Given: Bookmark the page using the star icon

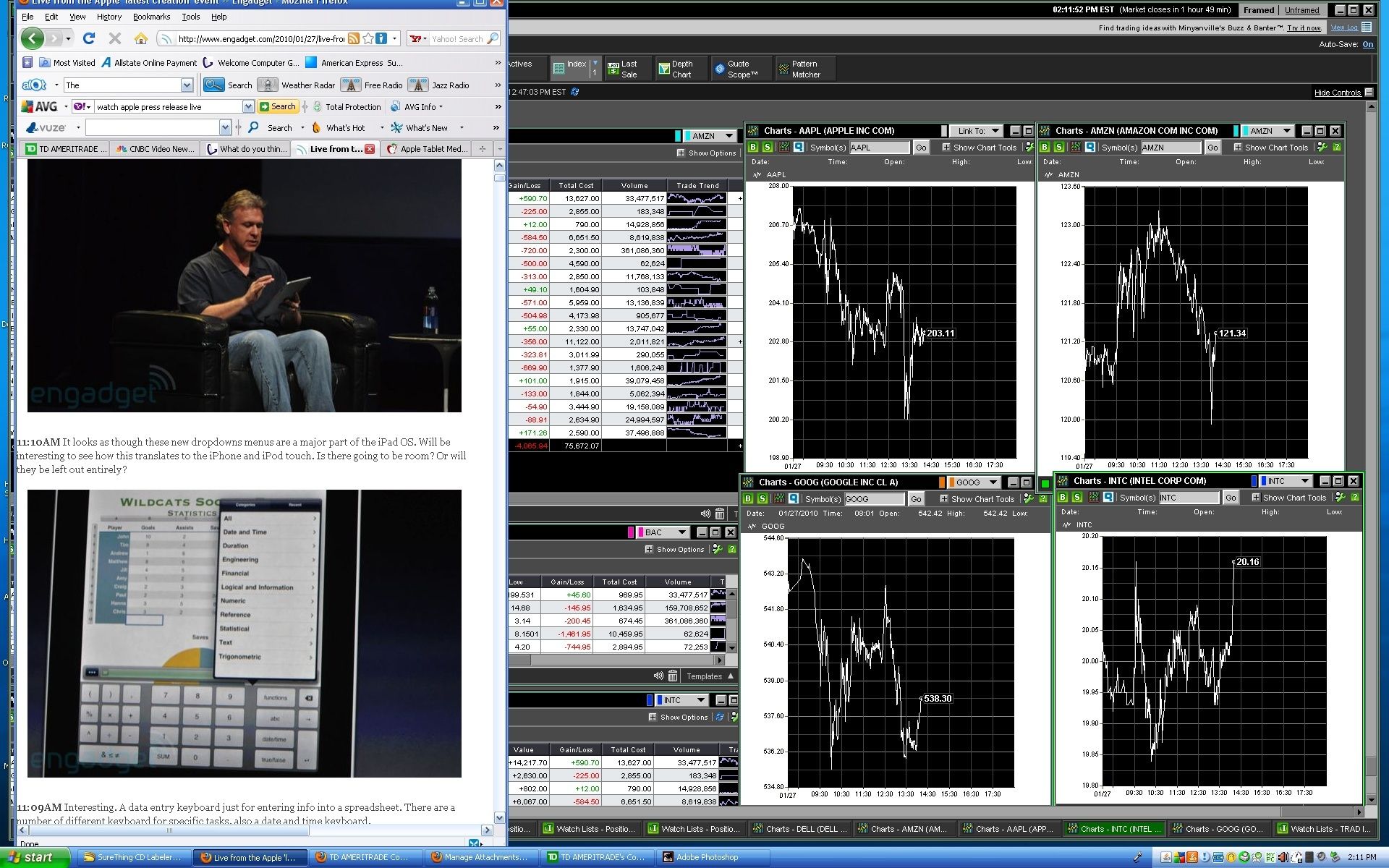Looking at the screenshot, I should (368, 38).
